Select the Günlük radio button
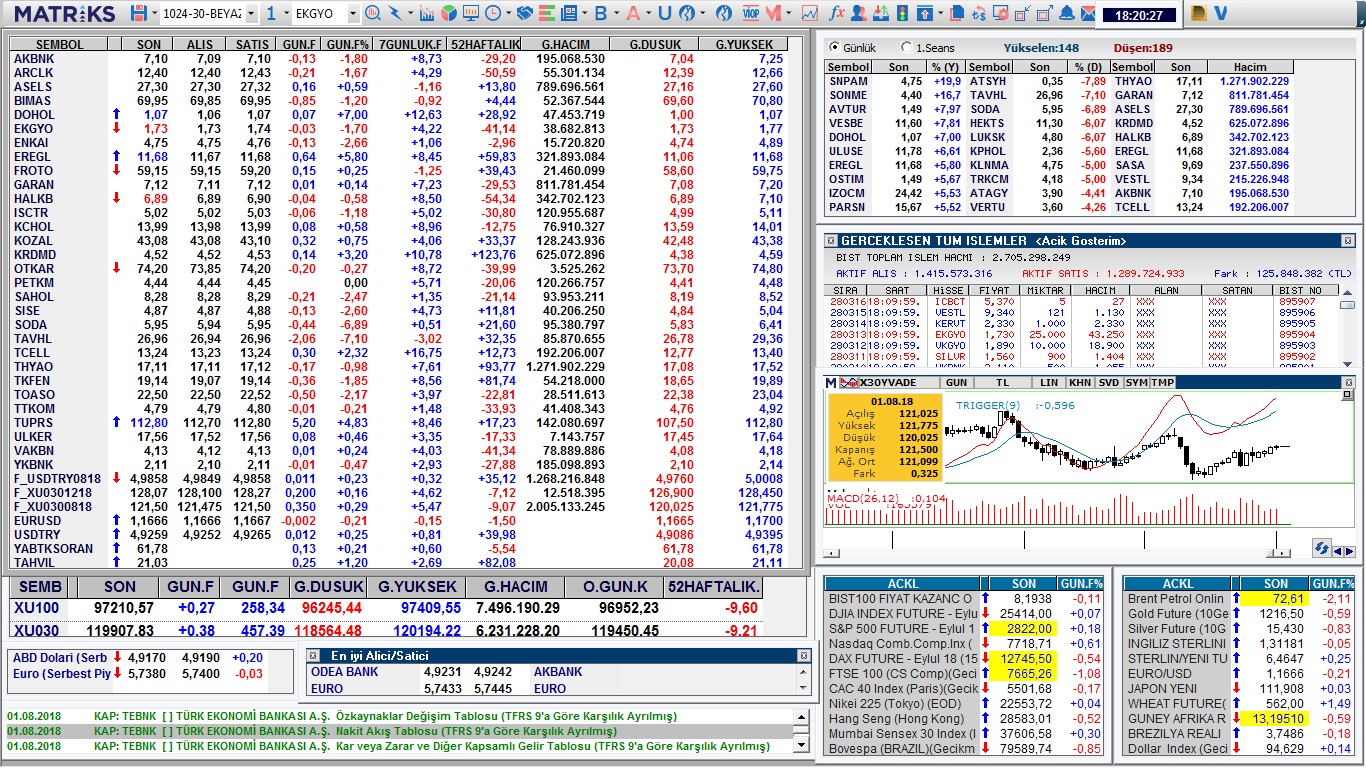 click(834, 47)
